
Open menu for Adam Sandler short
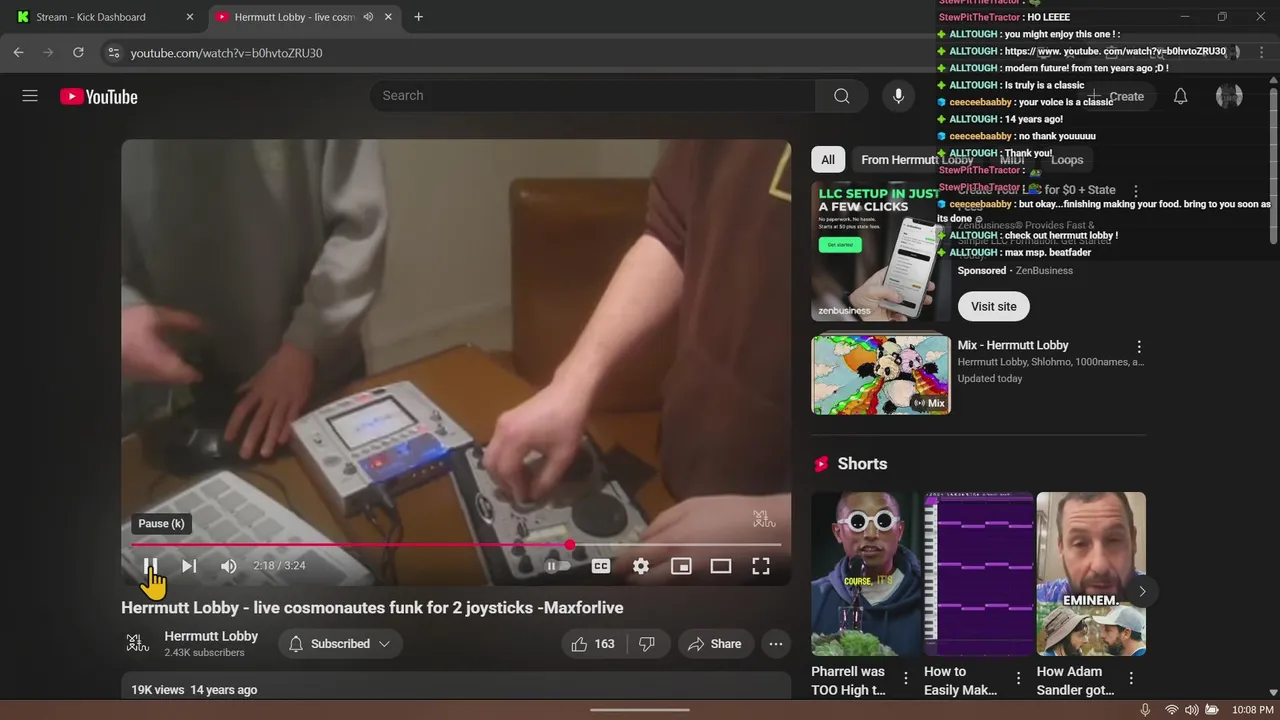coord(1131,679)
